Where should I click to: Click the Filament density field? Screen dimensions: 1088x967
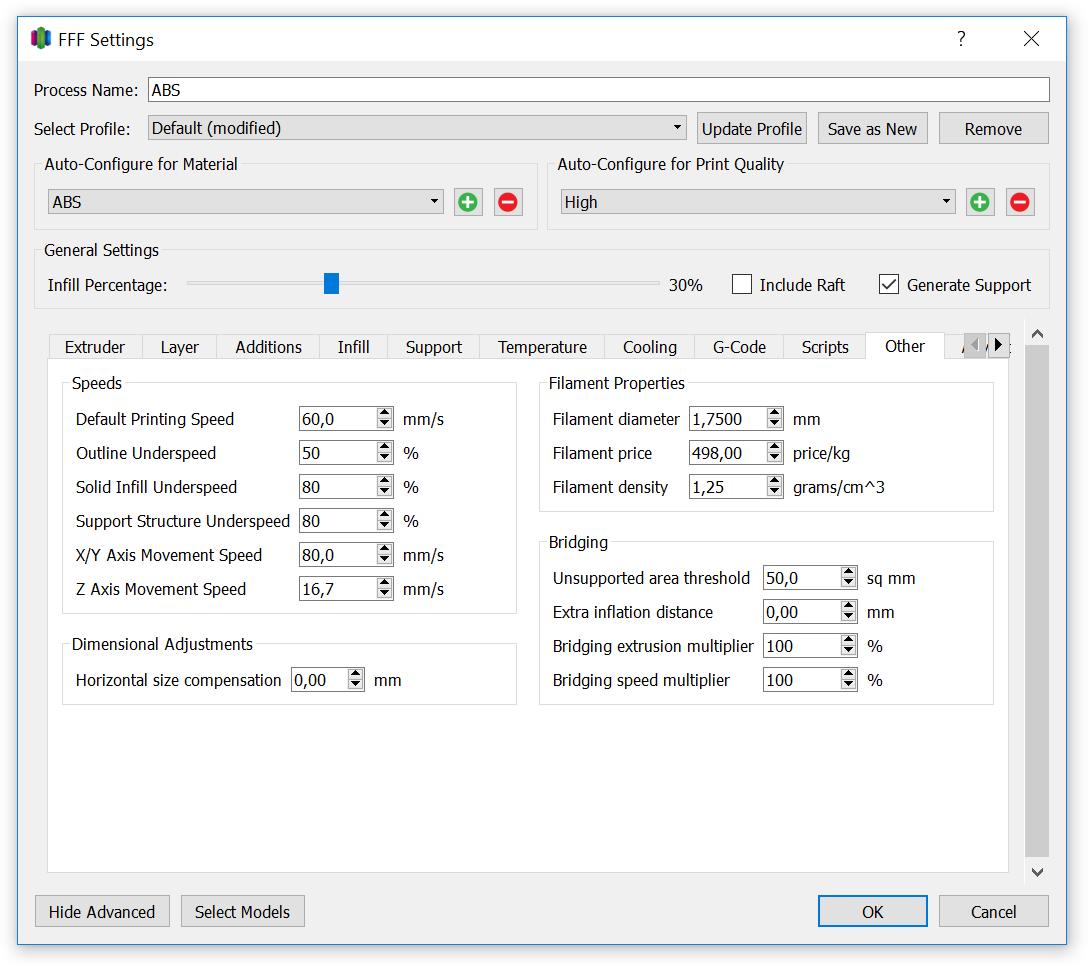pos(728,487)
